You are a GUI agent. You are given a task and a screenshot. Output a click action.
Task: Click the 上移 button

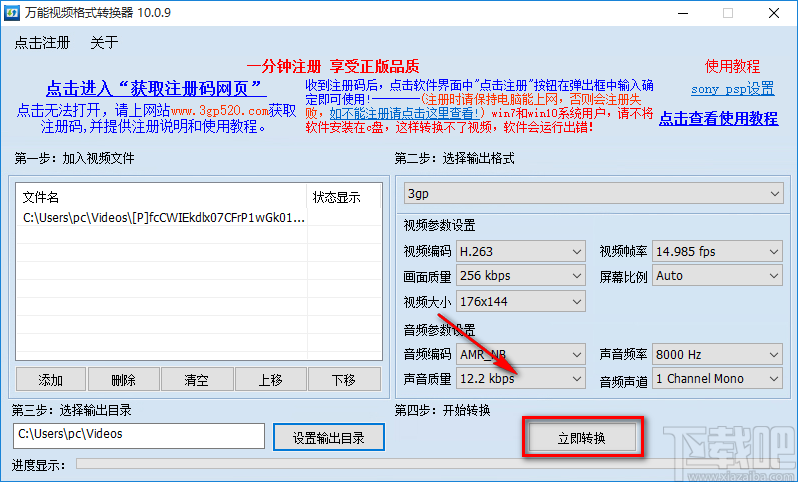[270, 380]
